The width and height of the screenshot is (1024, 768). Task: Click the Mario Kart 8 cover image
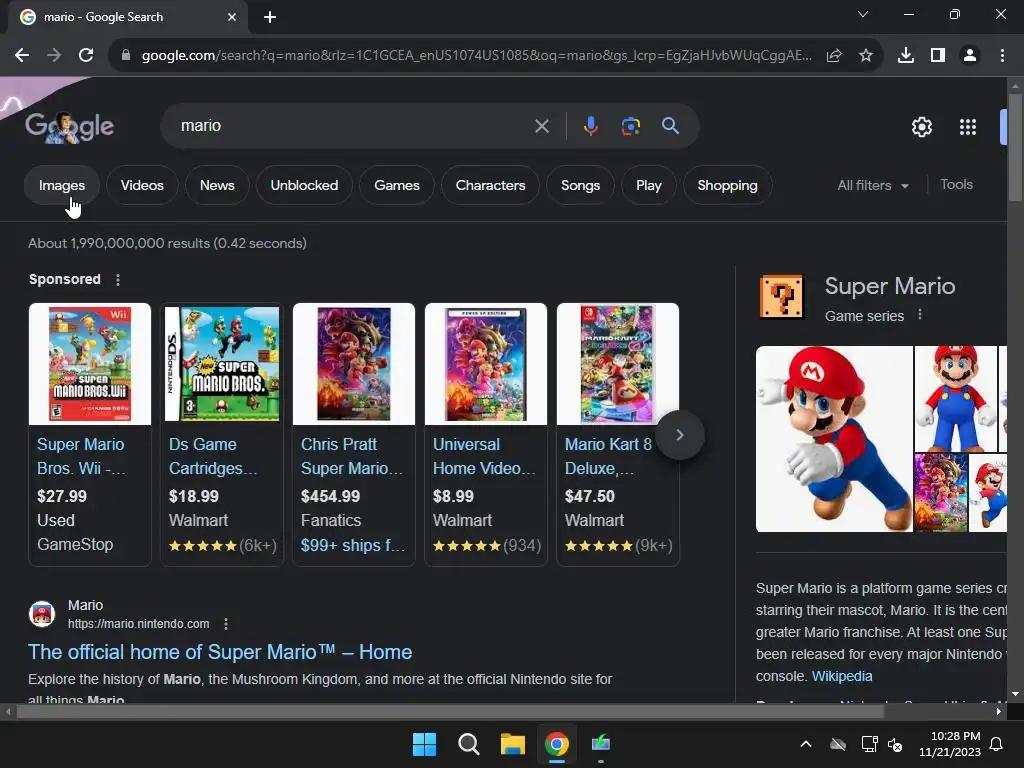point(618,364)
